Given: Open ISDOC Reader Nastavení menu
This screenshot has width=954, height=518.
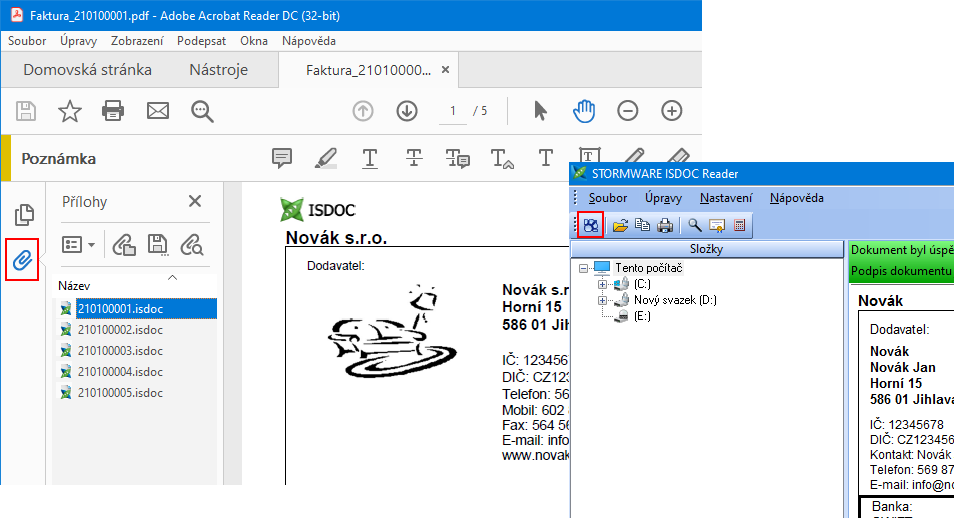Looking at the screenshot, I should tap(726, 198).
